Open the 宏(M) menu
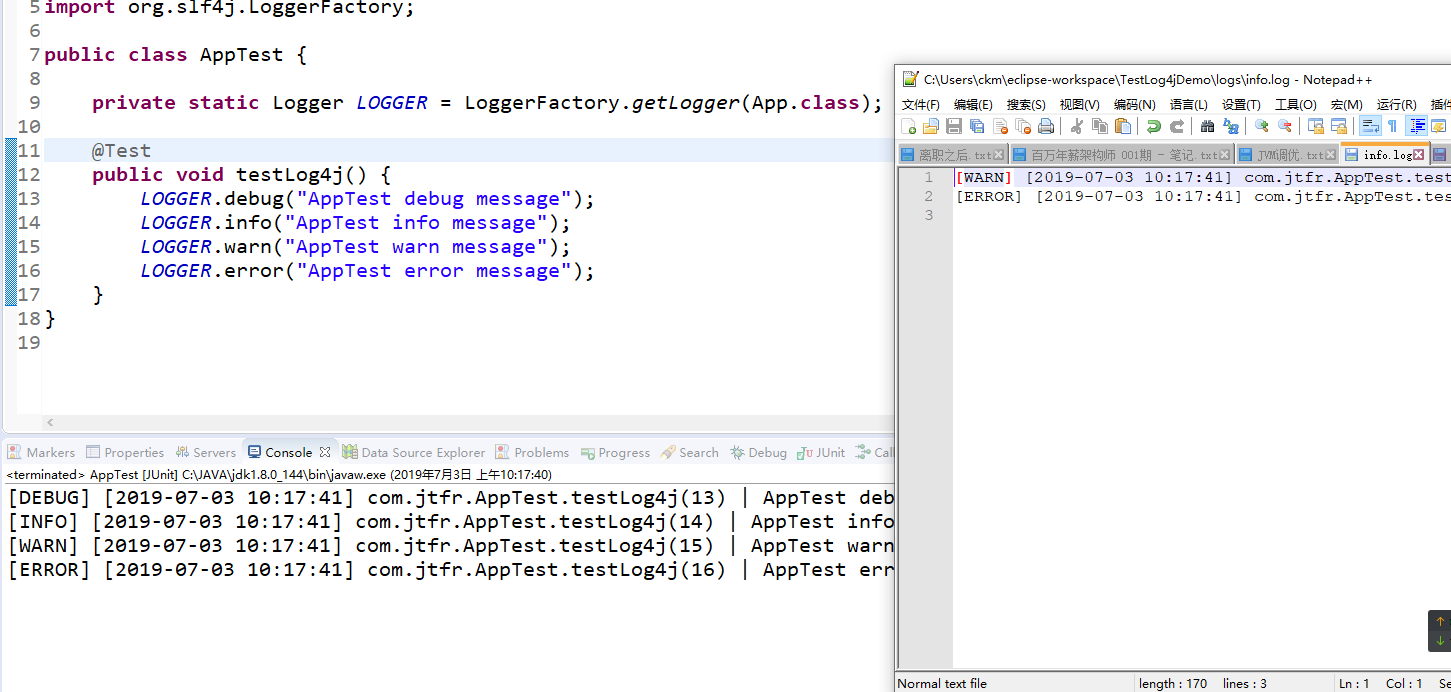This screenshot has width=1451, height=692. (x=1346, y=105)
